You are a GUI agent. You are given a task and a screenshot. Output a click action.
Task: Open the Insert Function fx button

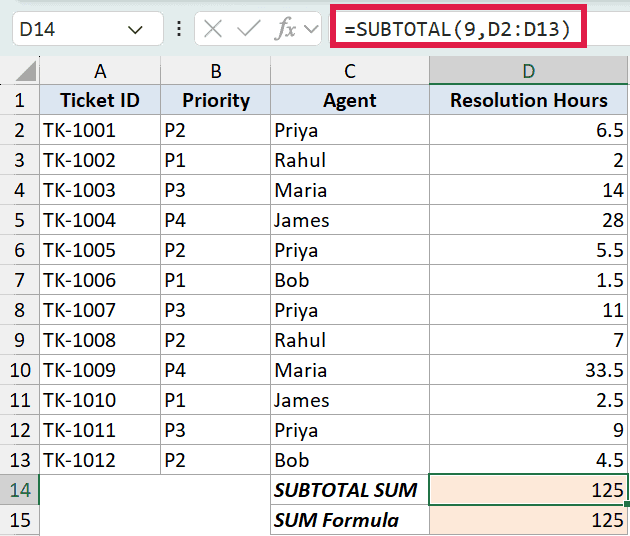click(x=285, y=29)
